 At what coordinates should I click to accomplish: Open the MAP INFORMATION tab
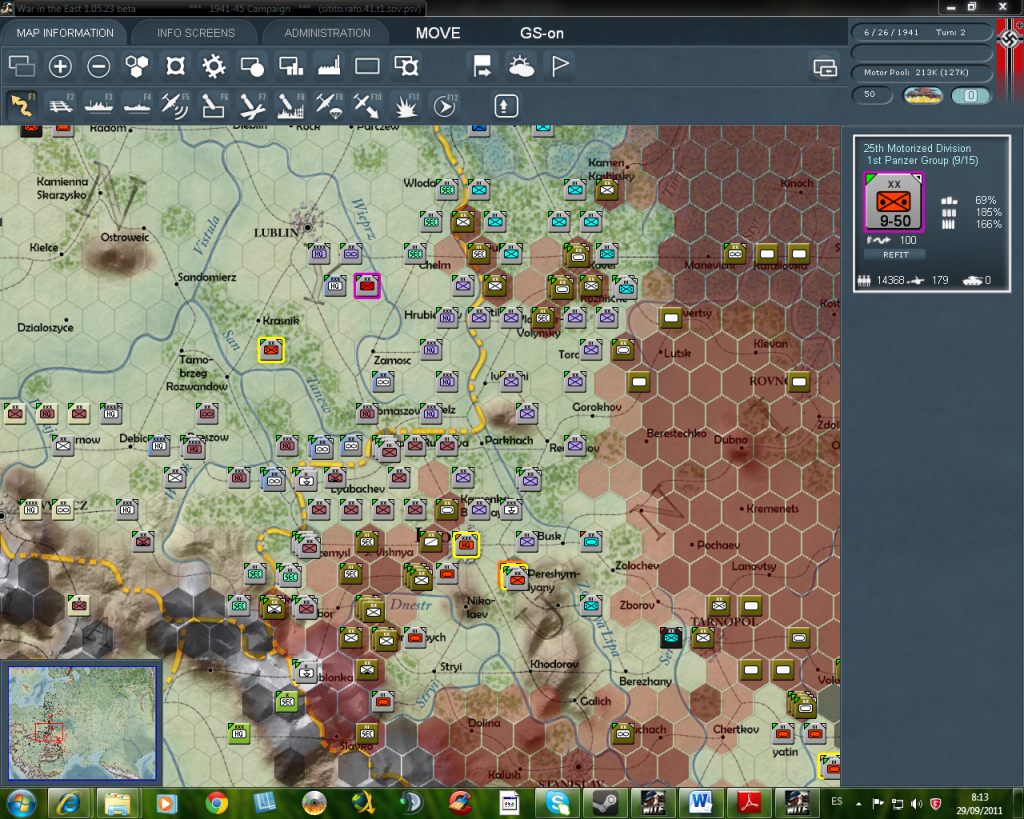coord(65,33)
